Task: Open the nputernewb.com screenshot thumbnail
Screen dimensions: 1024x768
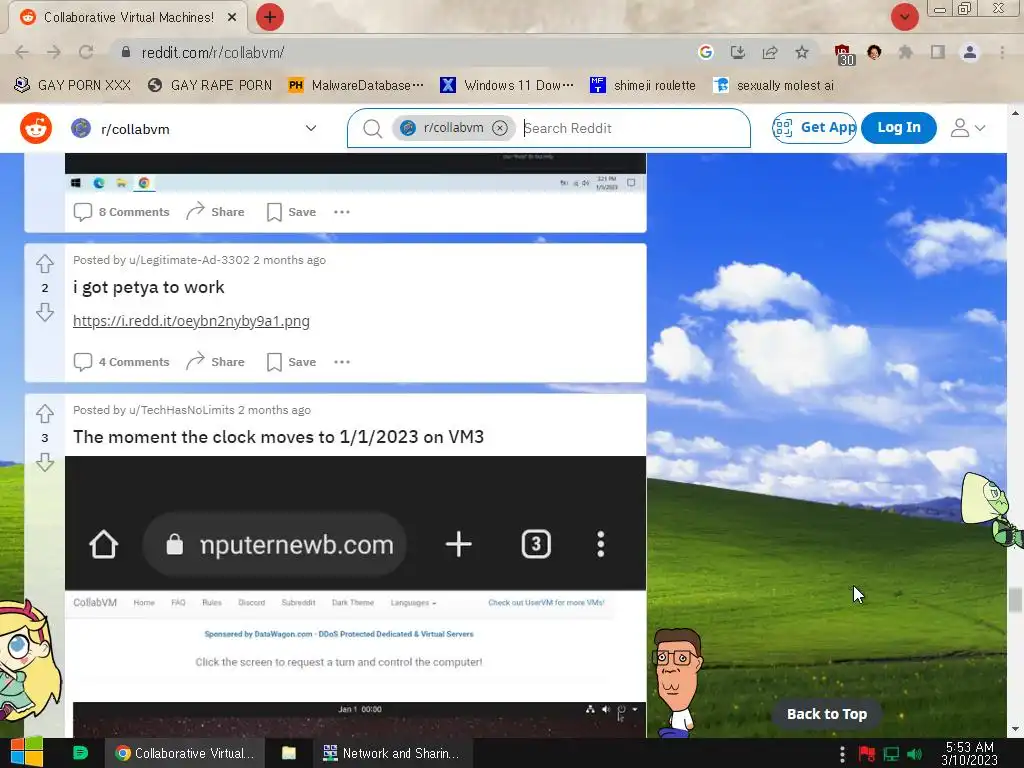Action: coord(355,597)
